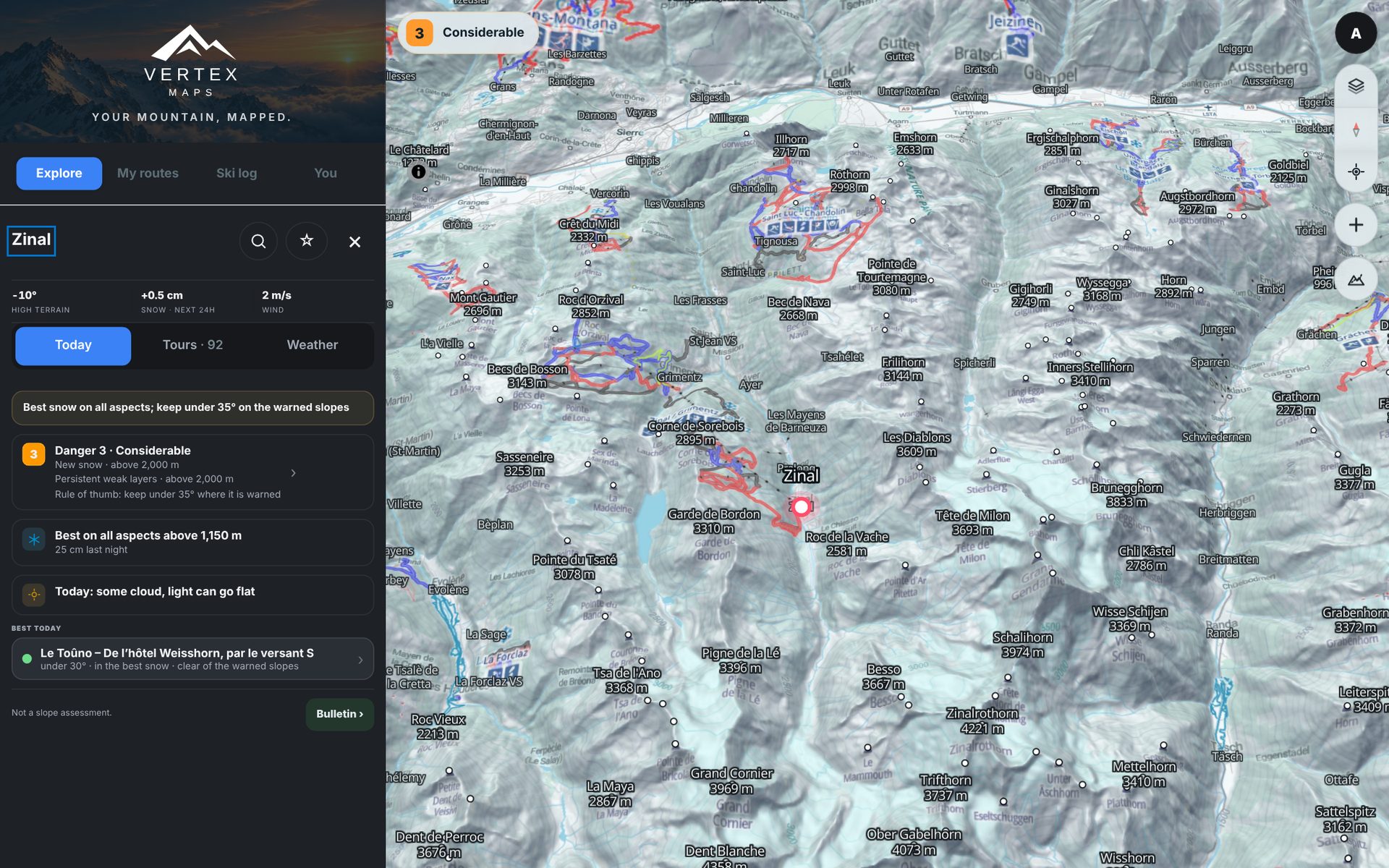The image size is (1389, 868).
Task: Click the info icon near Le Châtelard
Action: [418, 172]
